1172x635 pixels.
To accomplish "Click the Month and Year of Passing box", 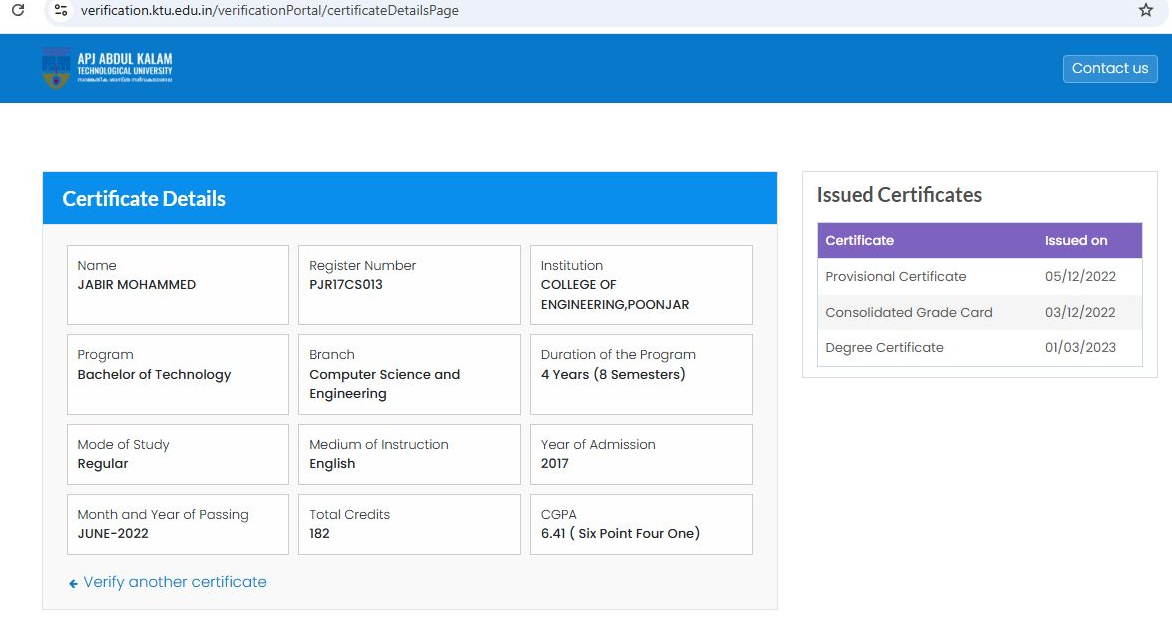I will click(x=178, y=524).
